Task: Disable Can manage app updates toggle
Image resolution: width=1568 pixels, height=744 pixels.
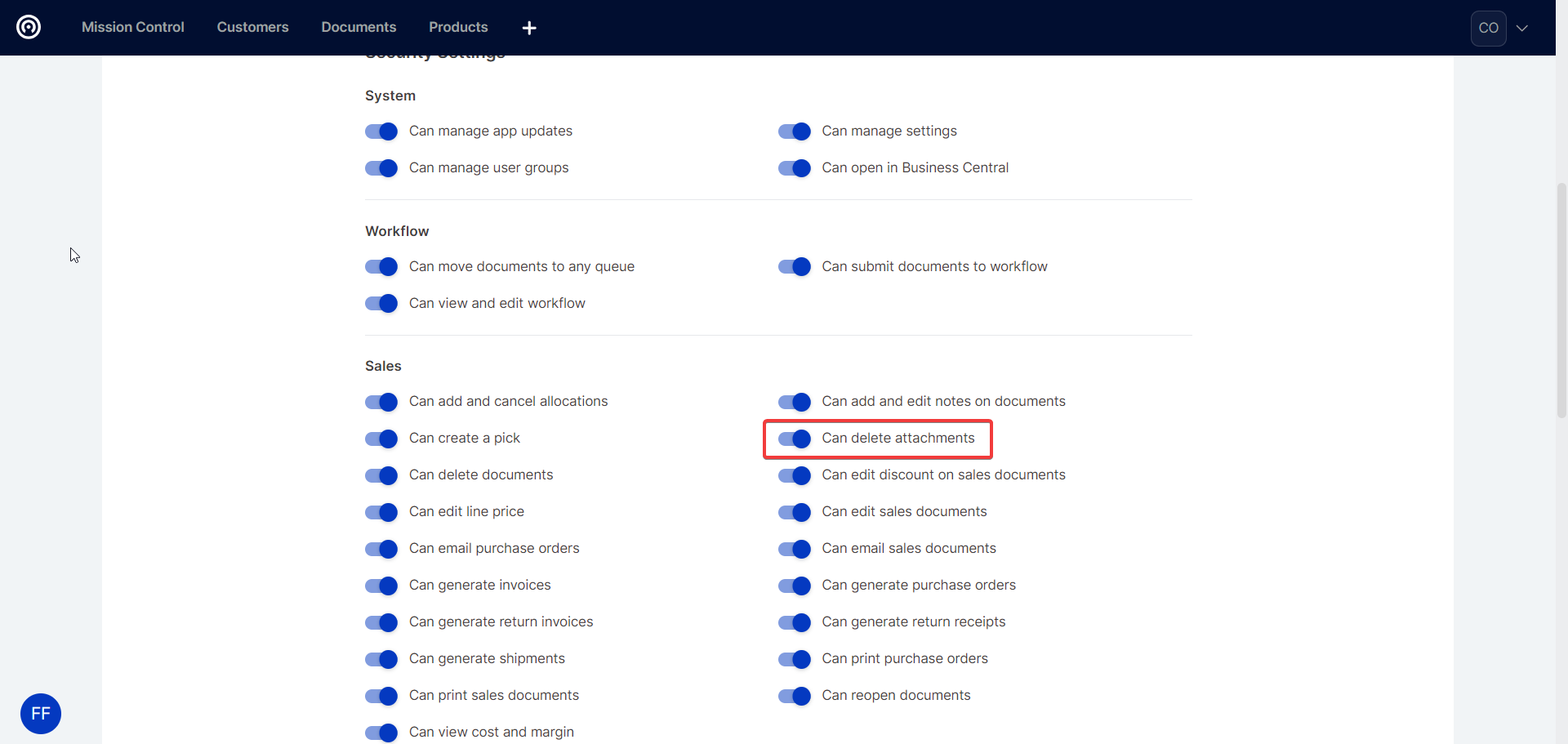Action: pyautogui.click(x=381, y=131)
